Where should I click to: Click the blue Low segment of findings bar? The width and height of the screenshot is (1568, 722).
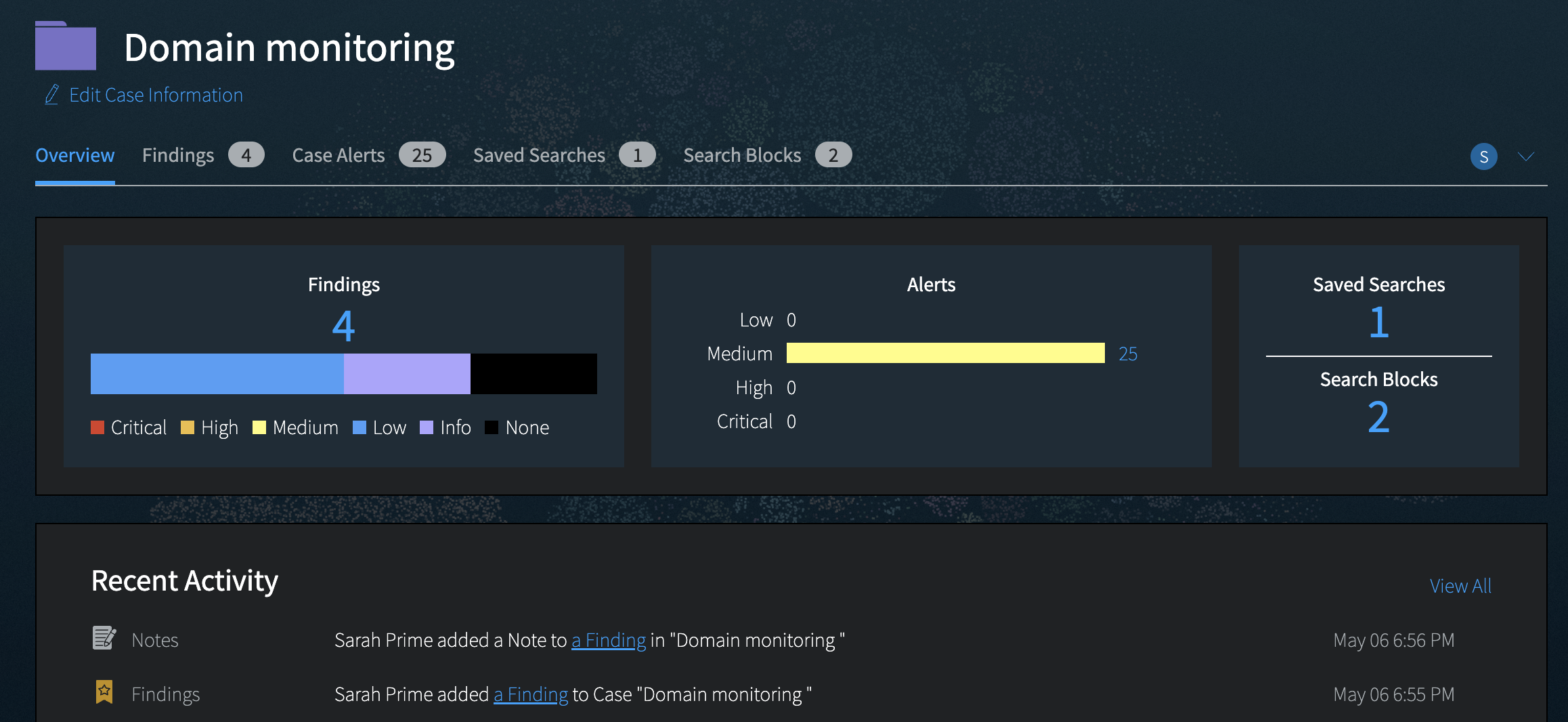click(217, 374)
